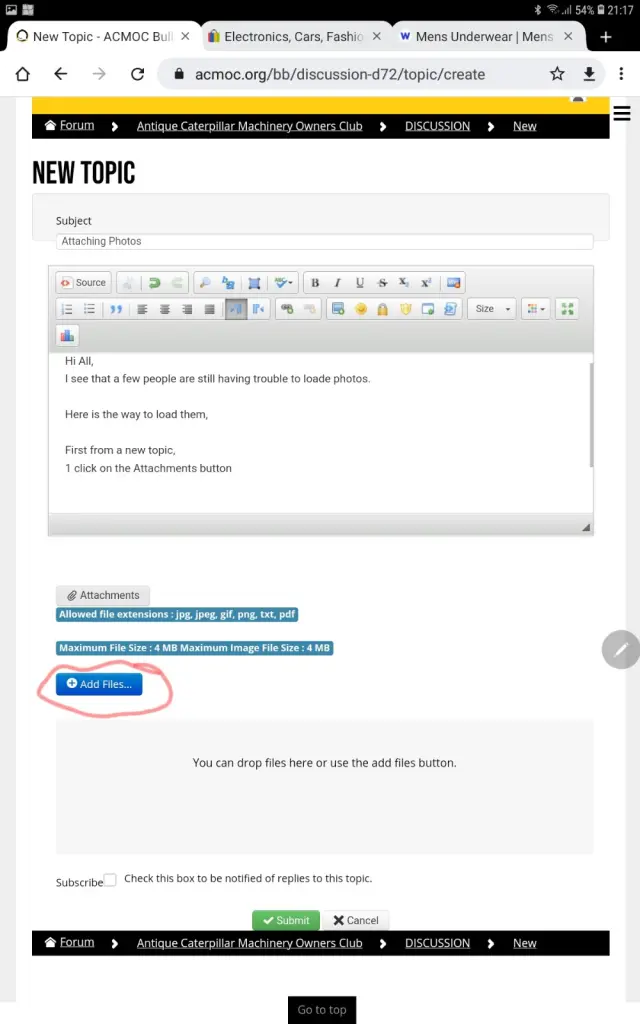The width and height of the screenshot is (640, 1024).
Task: Toggle Source view in the editor
Action: click(82, 283)
